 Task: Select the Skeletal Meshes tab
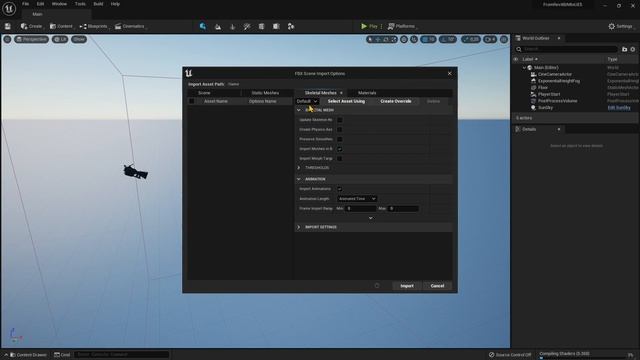click(x=320, y=93)
